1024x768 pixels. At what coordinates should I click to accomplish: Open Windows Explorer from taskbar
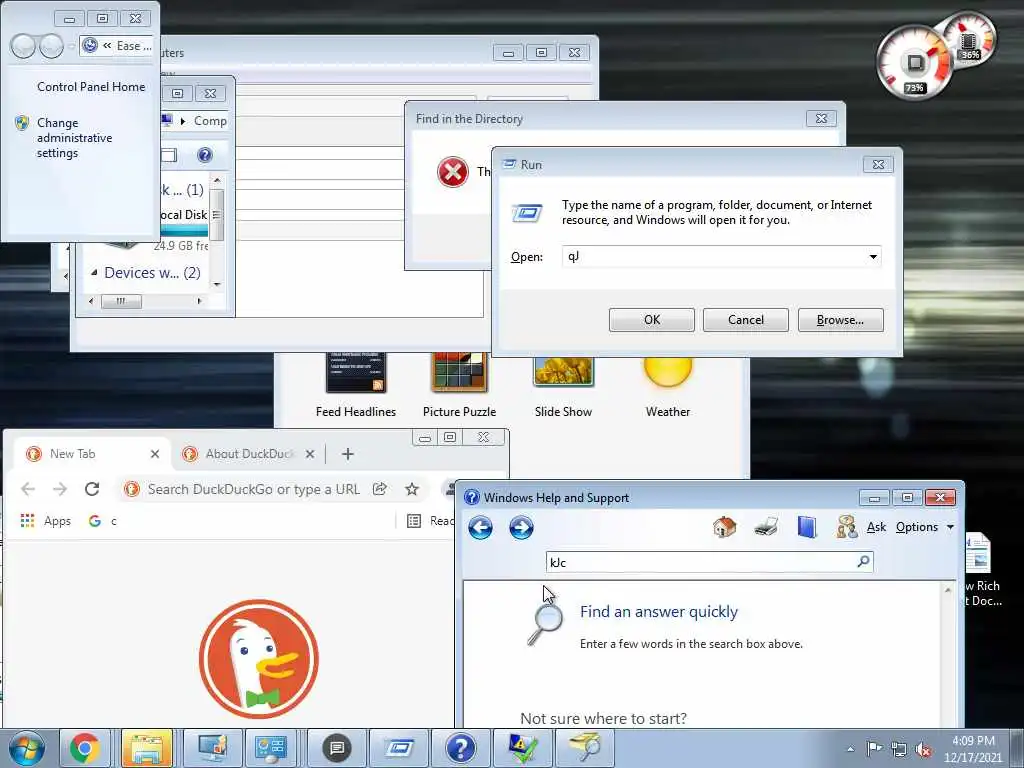(146, 748)
